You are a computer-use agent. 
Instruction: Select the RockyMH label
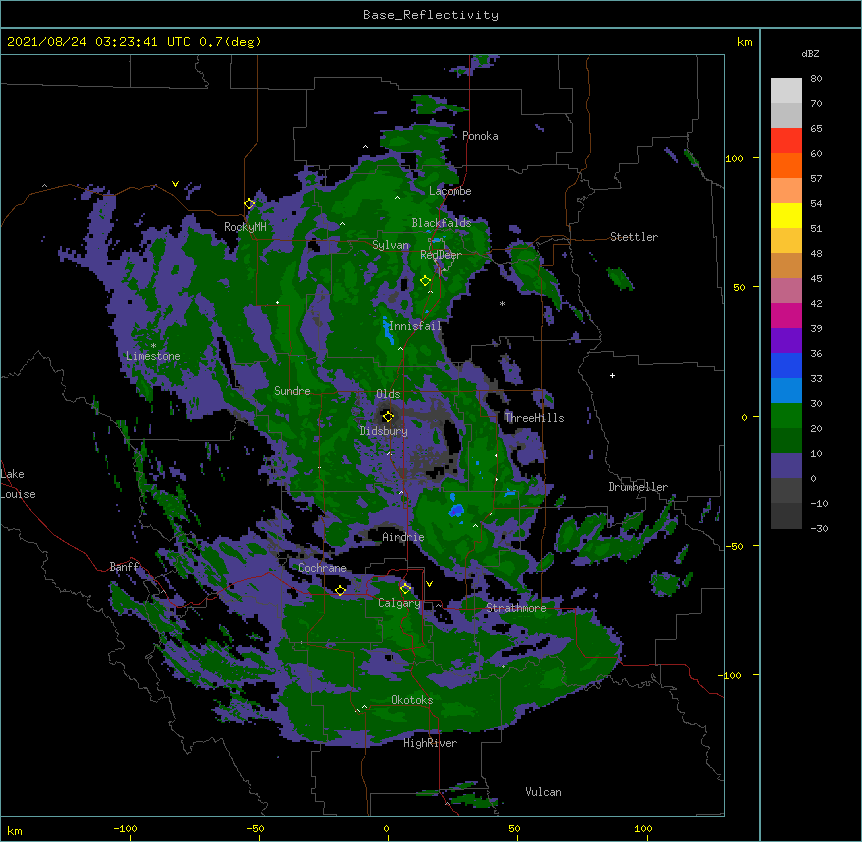245,227
